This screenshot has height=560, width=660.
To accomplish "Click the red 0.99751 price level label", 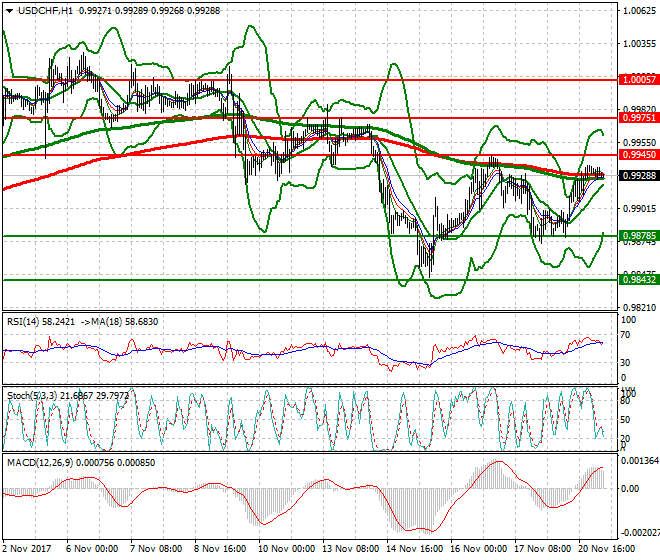I will (x=638, y=117).
